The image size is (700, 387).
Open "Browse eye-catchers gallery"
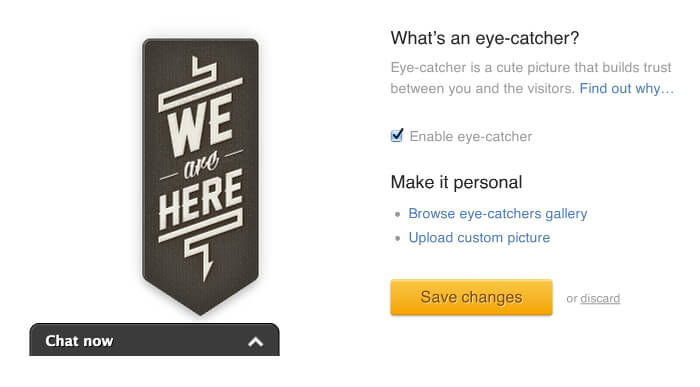coord(498,214)
